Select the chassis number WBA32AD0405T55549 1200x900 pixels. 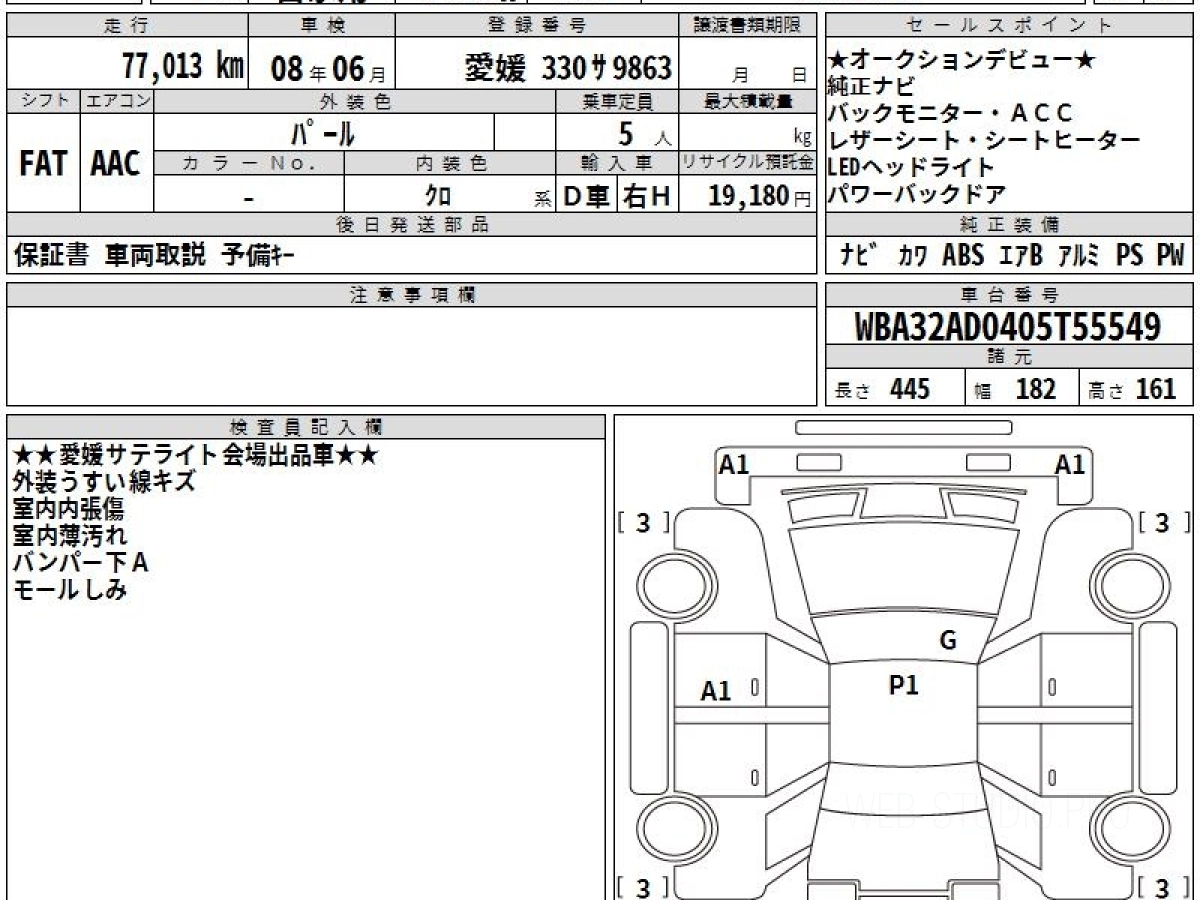click(x=1008, y=327)
